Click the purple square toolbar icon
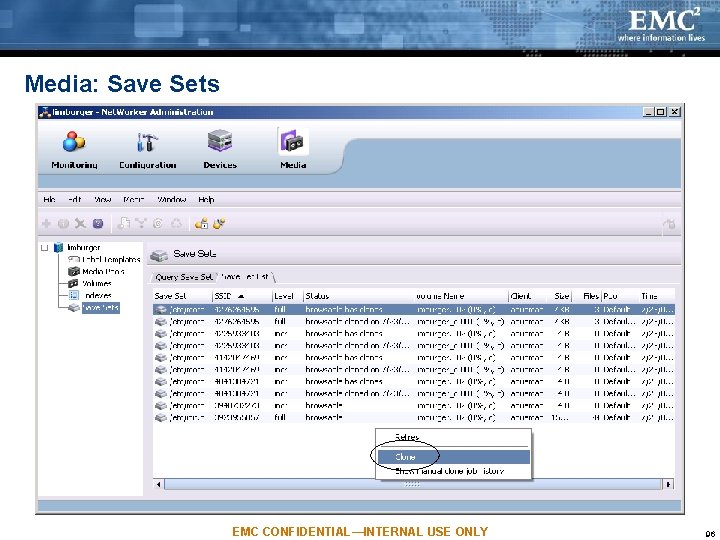The height and width of the screenshot is (540, 720). tap(98, 224)
